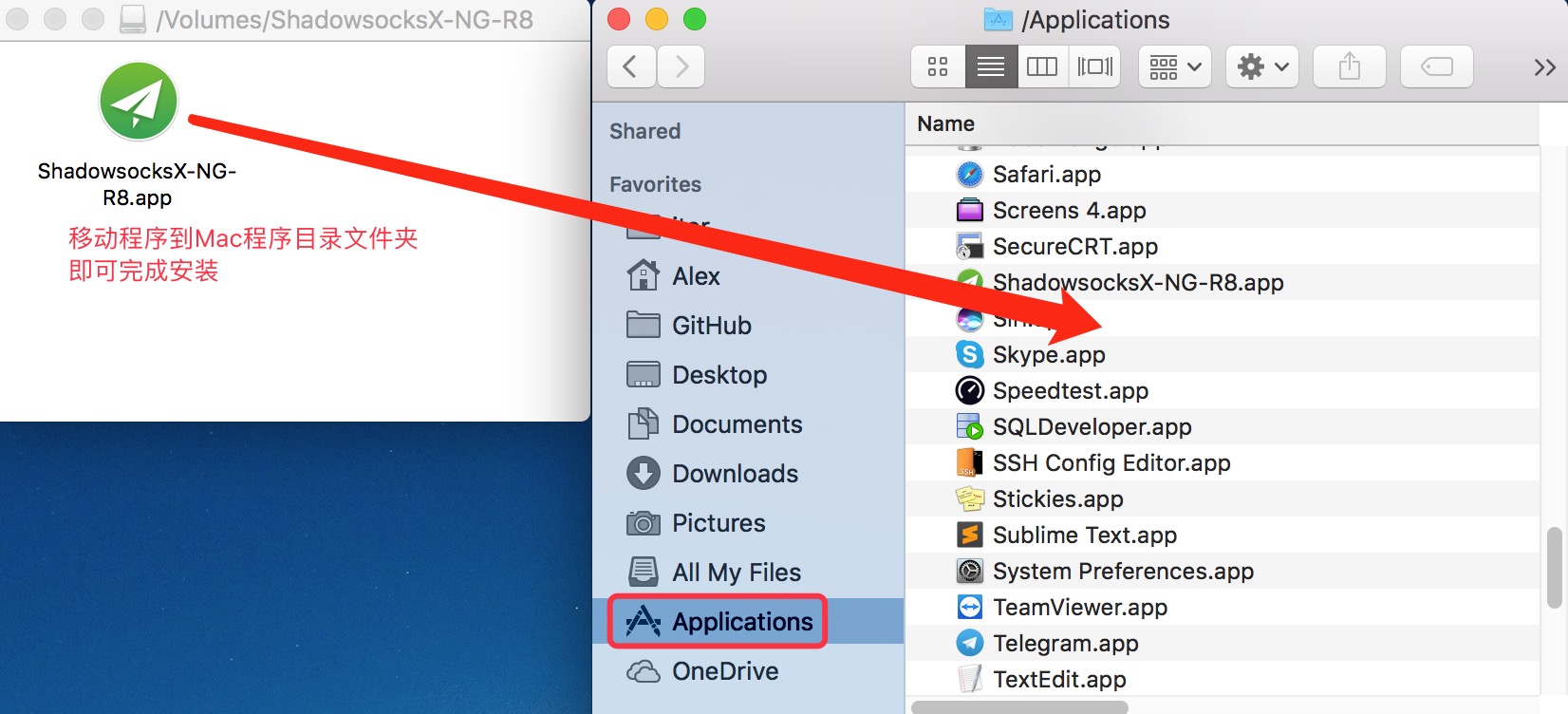Open Desktop in sidebar
The image size is (1568, 714).
pos(697,375)
